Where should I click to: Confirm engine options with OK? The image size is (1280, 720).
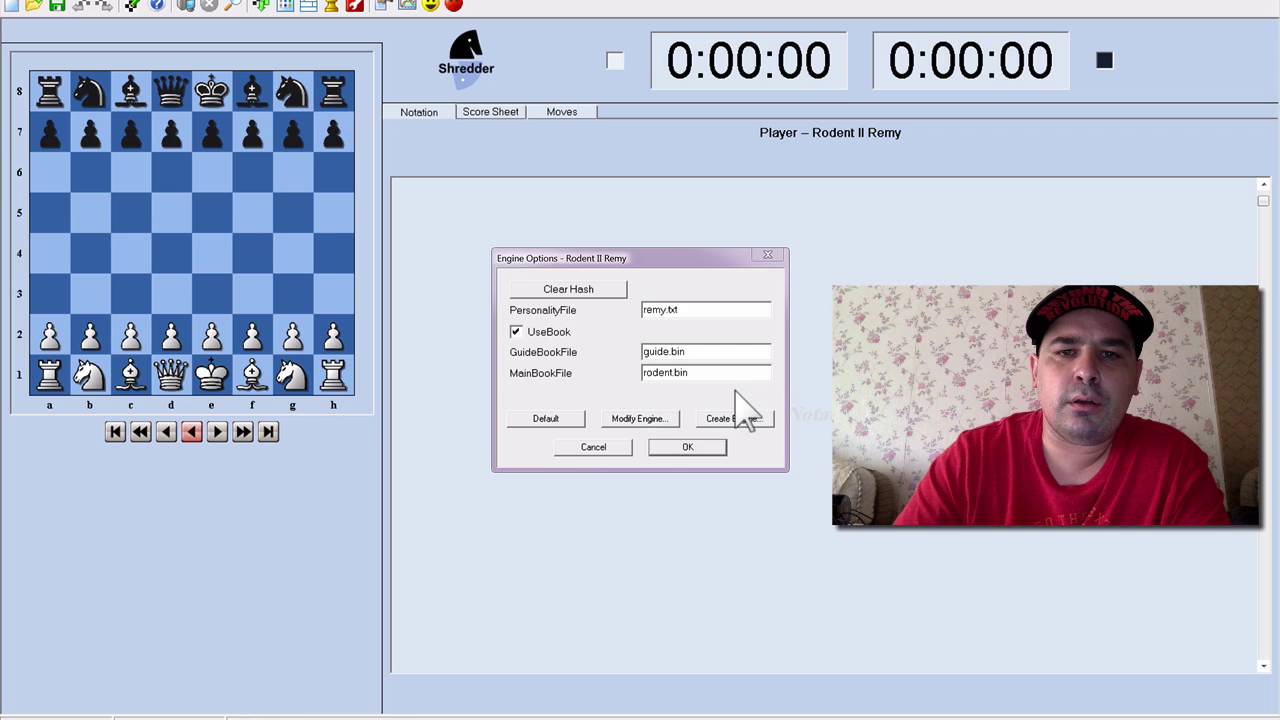(688, 447)
